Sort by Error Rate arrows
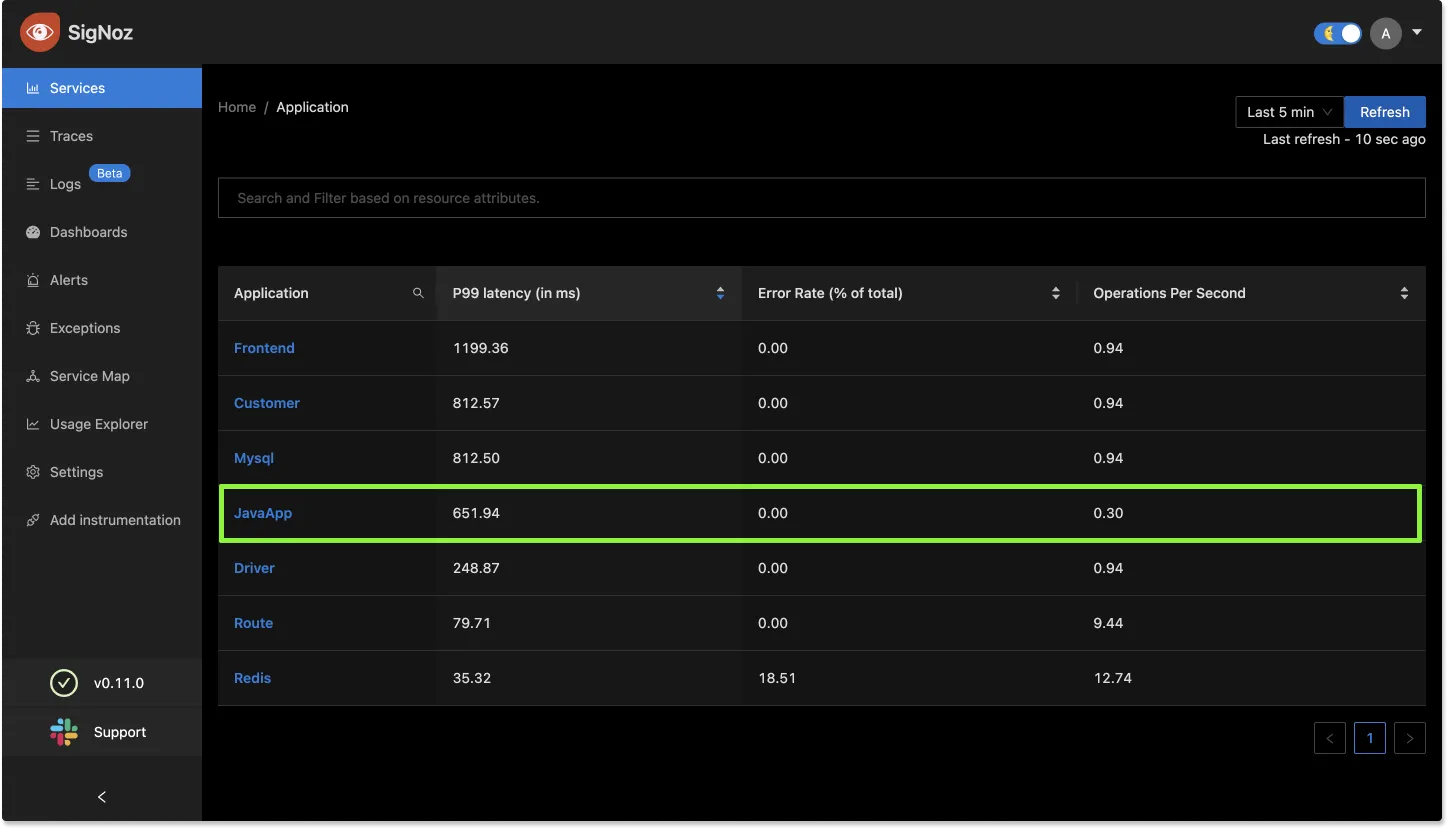The width and height of the screenshot is (1448, 829). pyautogui.click(x=1055, y=293)
